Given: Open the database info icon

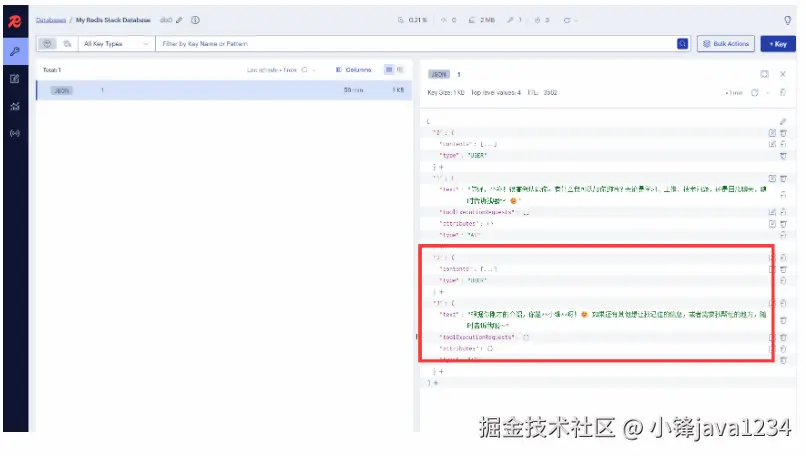Looking at the screenshot, I should (195, 20).
